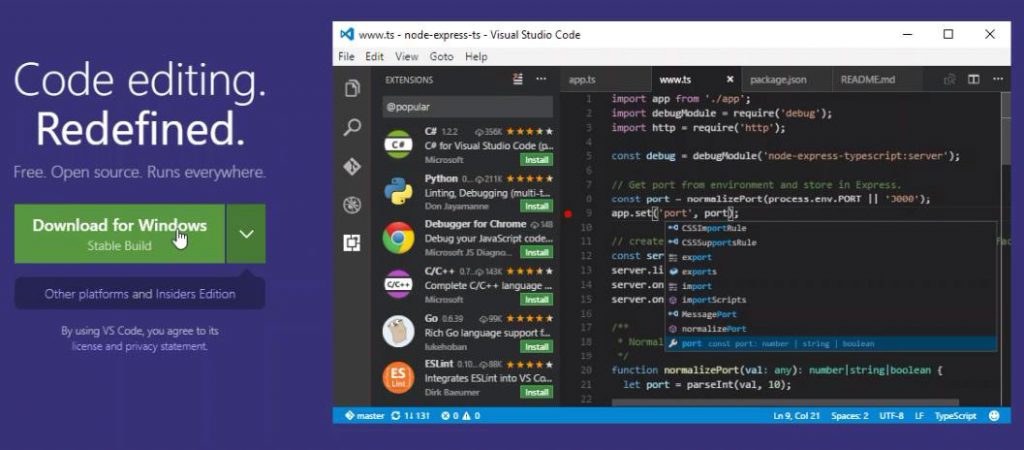The height and width of the screenshot is (450, 1024).
Task: Click the Debugger for Chrome logo
Action: pos(398,238)
